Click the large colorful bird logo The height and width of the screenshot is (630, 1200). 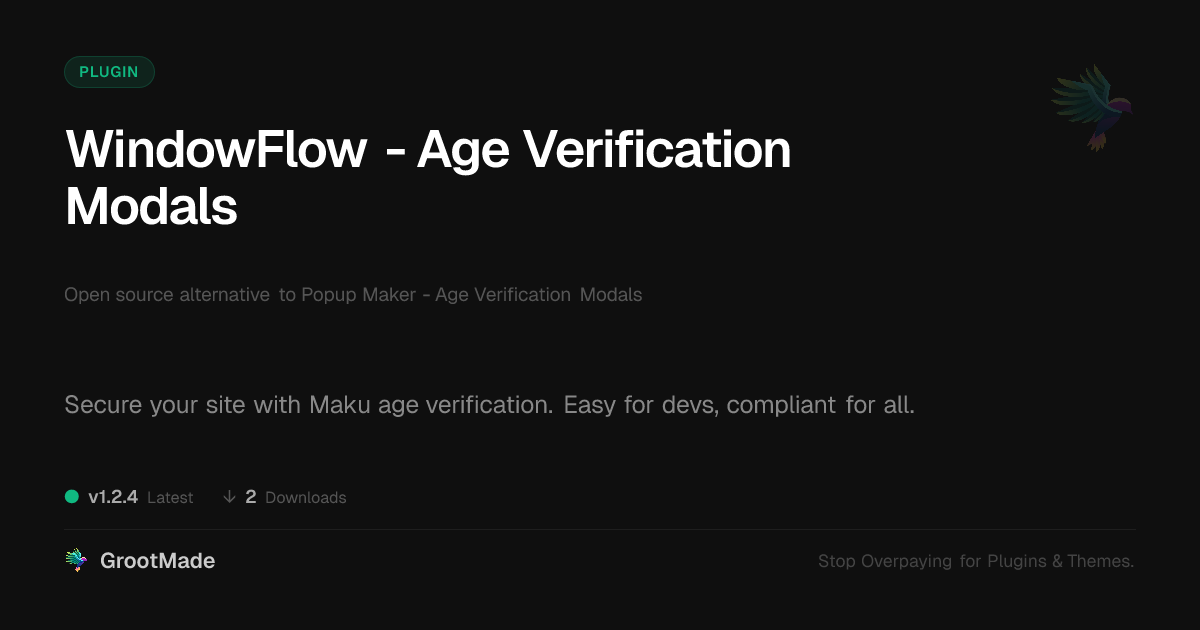pos(1091,107)
